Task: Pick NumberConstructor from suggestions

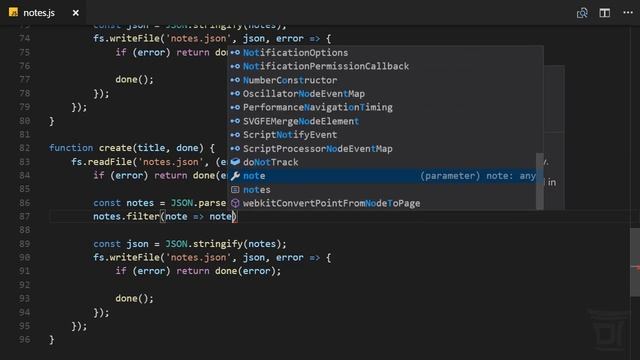Action: [385, 80]
